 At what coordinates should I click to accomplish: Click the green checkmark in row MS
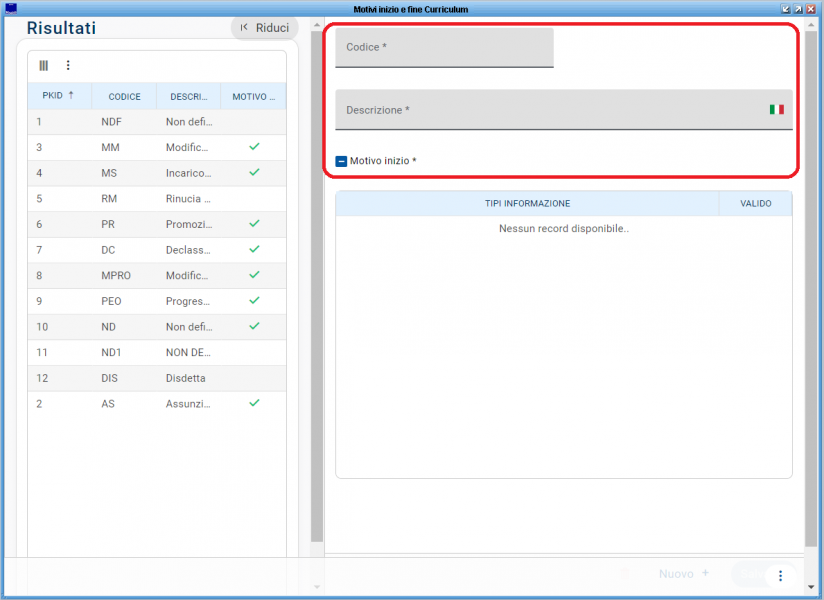click(254, 172)
